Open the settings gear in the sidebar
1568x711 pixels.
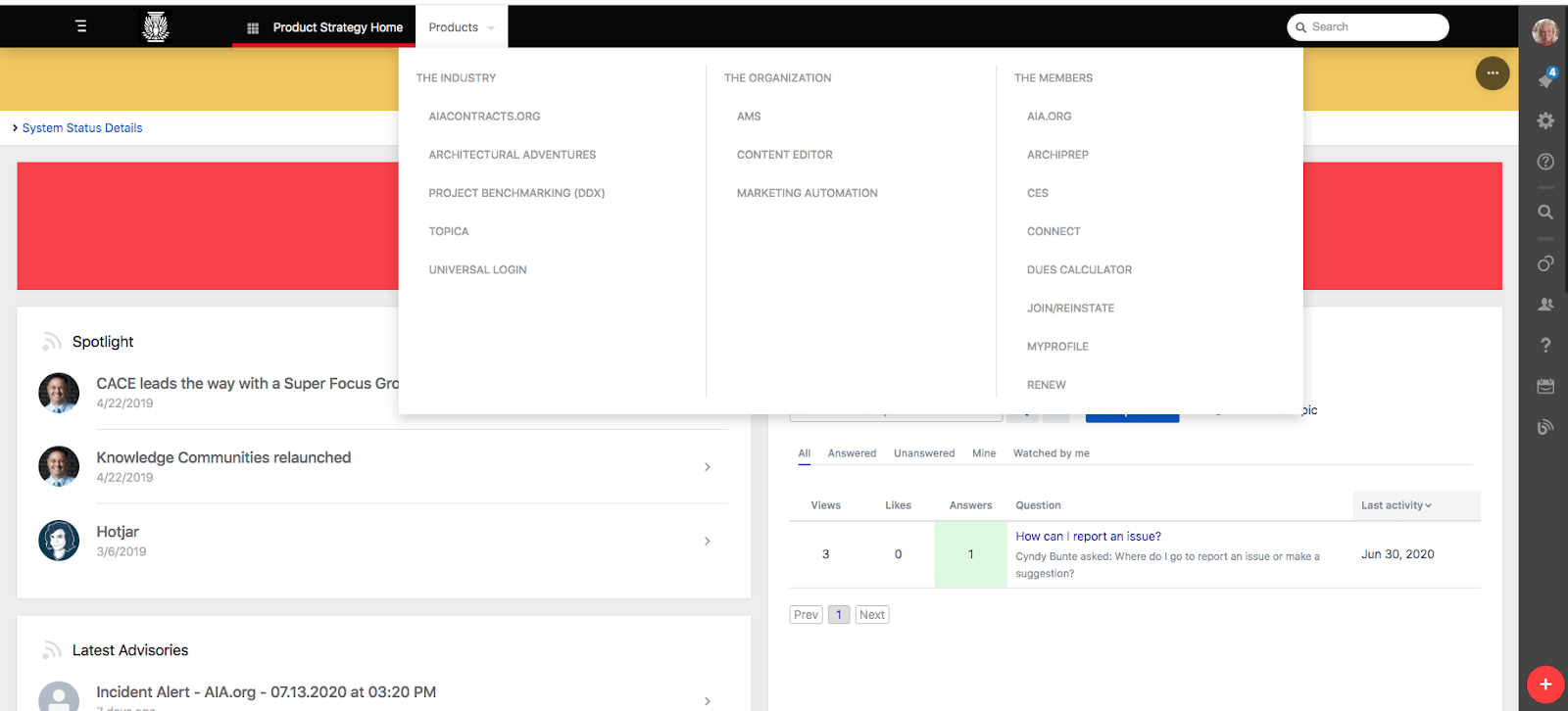click(1545, 120)
